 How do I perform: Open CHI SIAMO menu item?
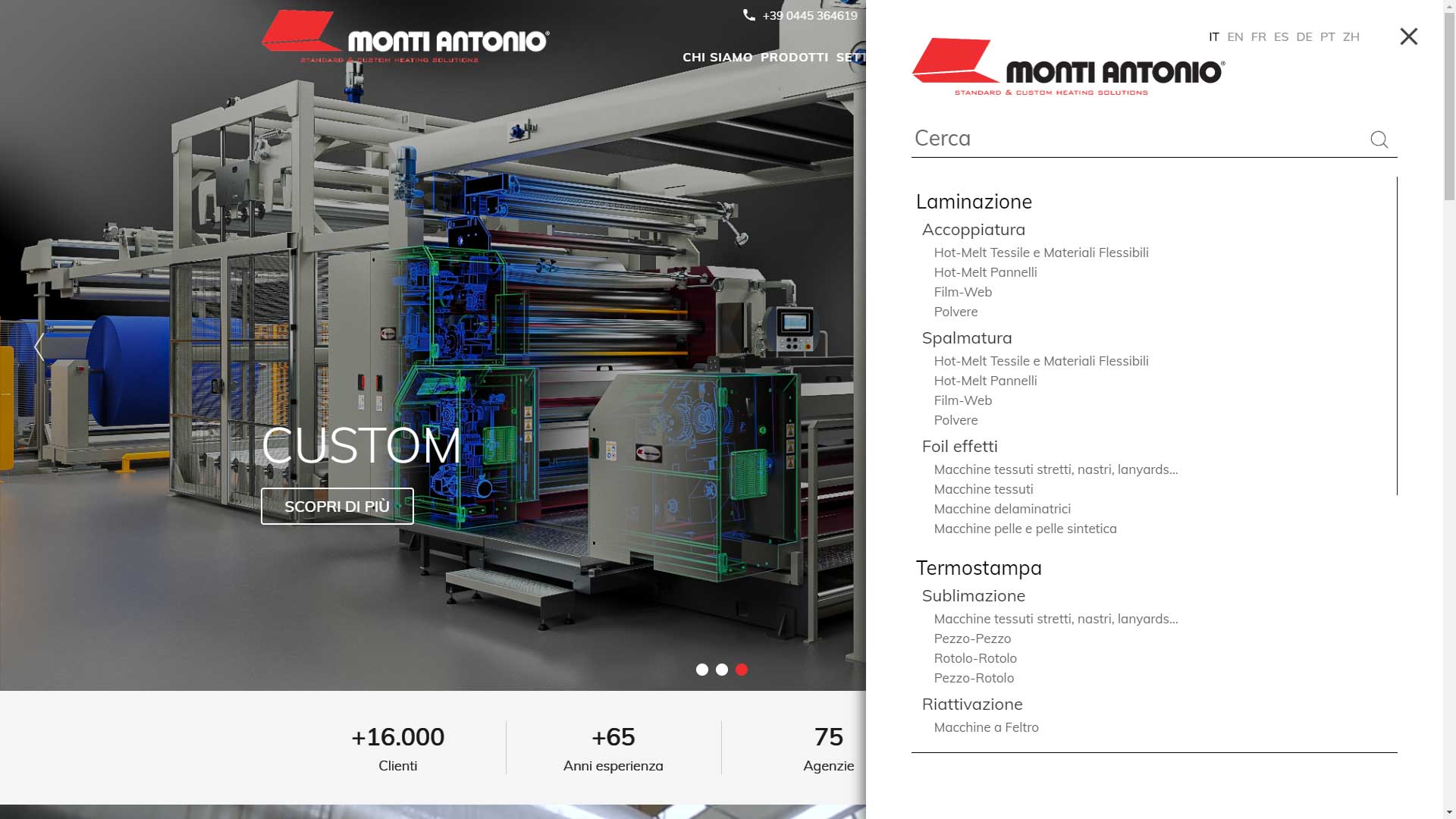coord(717,57)
